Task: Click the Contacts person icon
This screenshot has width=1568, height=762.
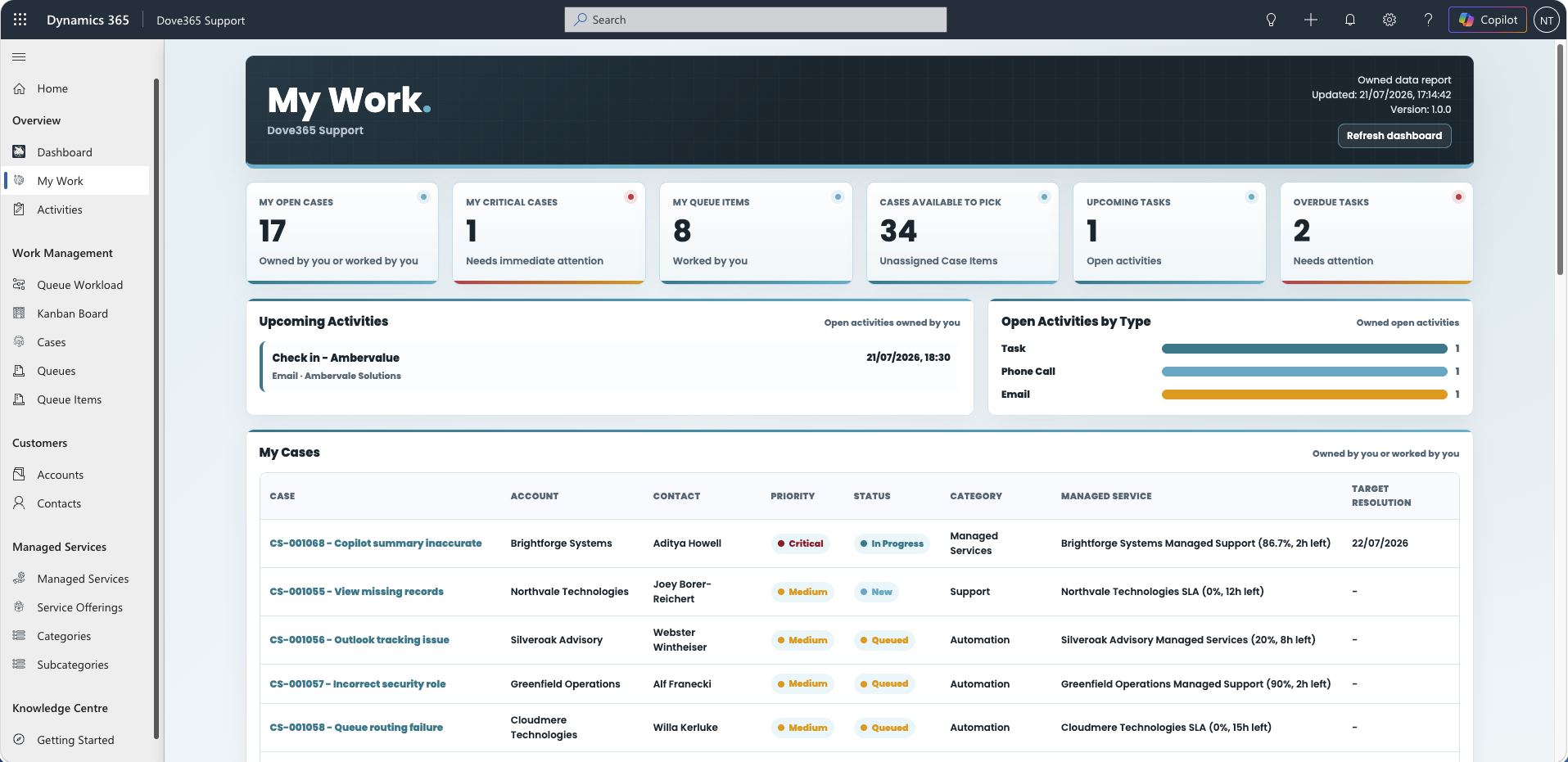Action: (19, 503)
